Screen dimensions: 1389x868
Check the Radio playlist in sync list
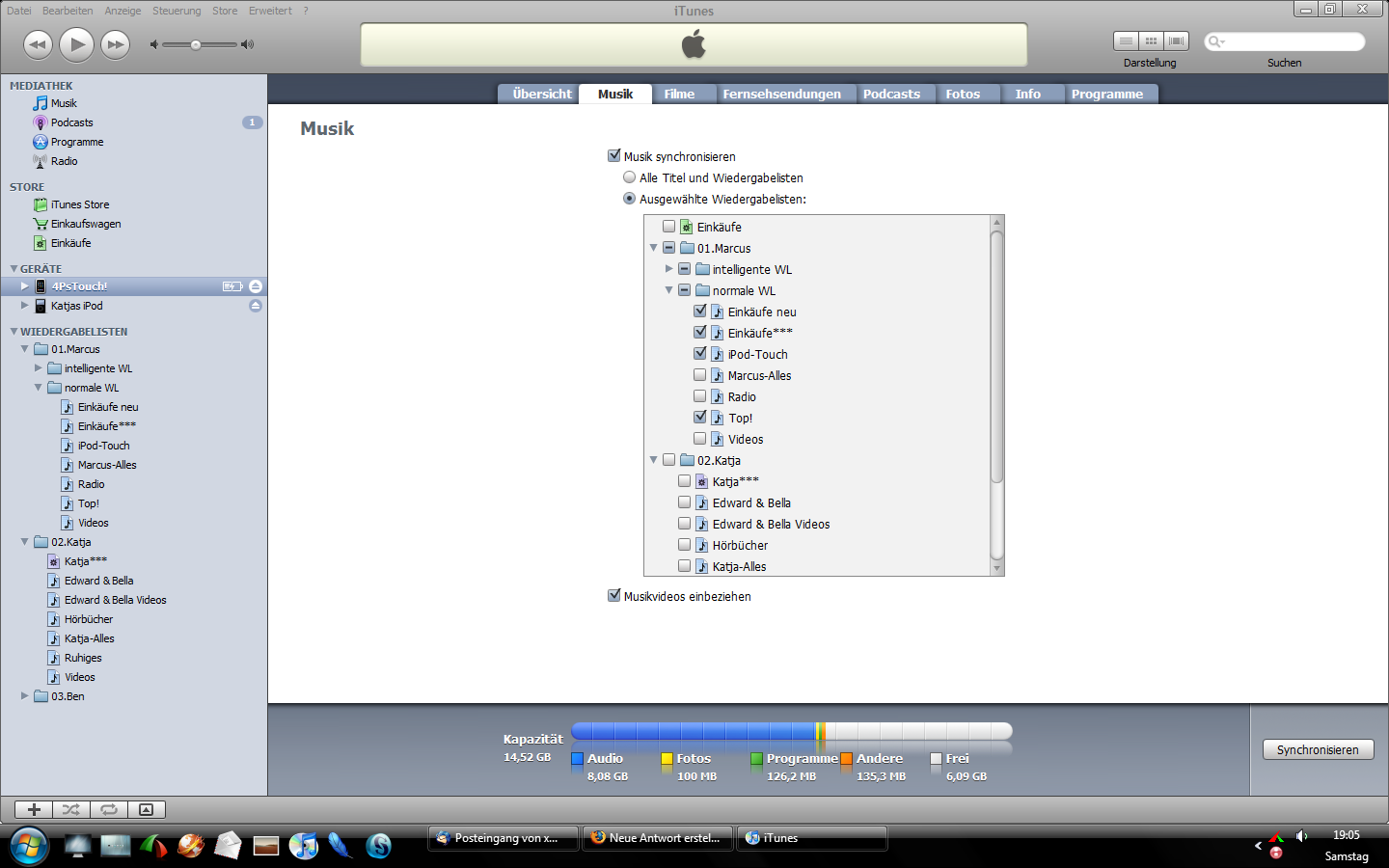700,395
